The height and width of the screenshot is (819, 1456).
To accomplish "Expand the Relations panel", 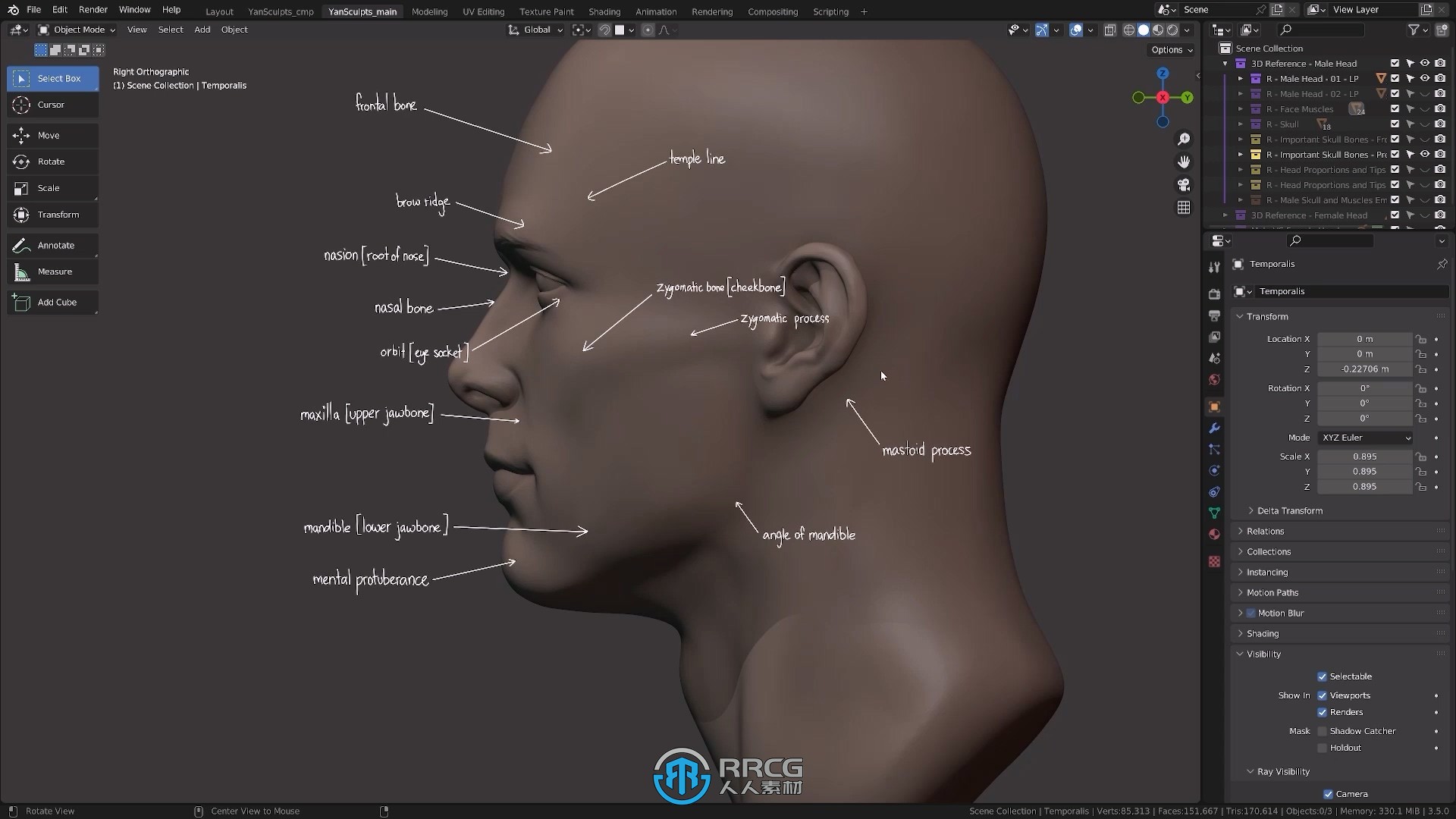I will pyautogui.click(x=1265, y=531).
